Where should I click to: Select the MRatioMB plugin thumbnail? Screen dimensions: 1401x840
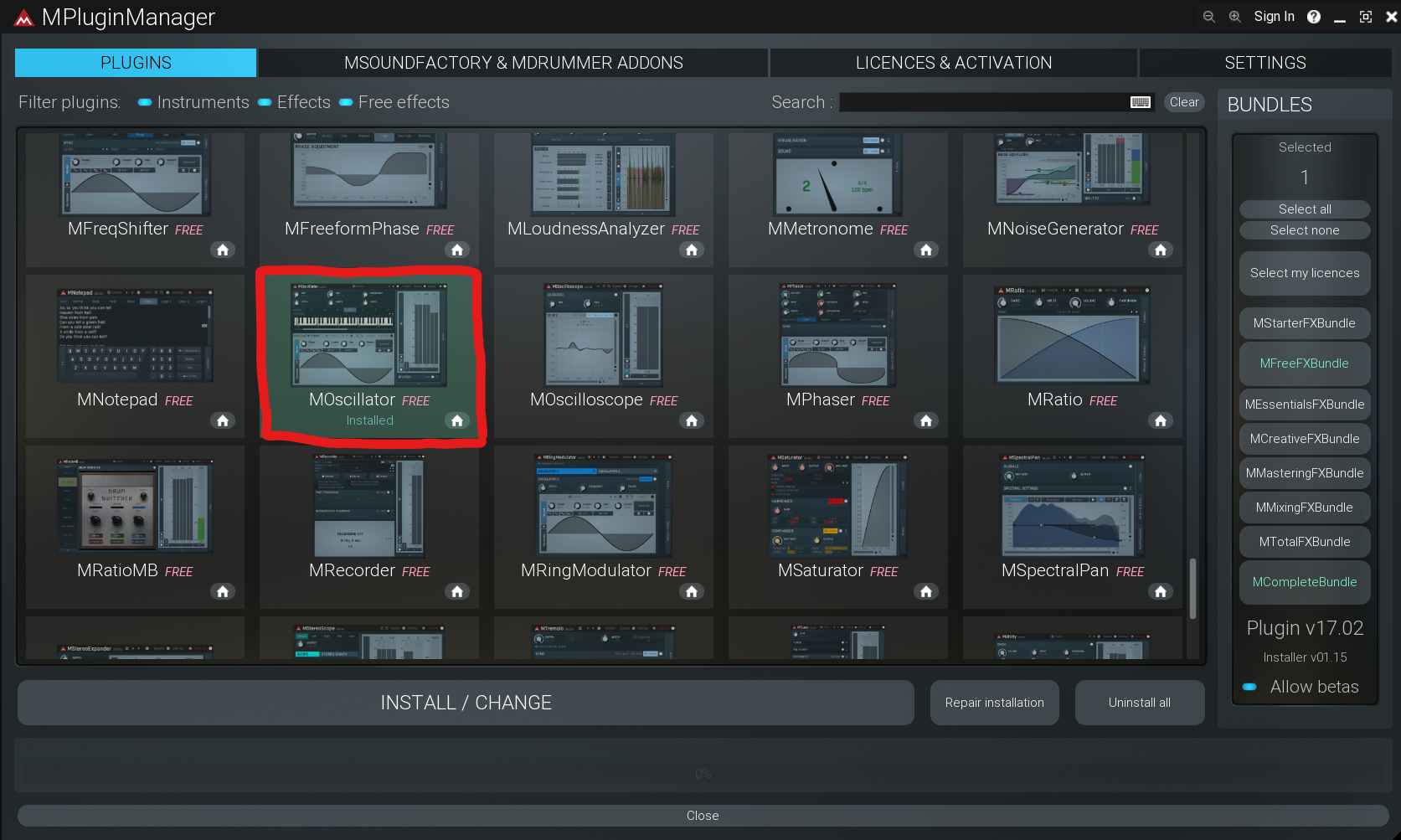[135, 506]
